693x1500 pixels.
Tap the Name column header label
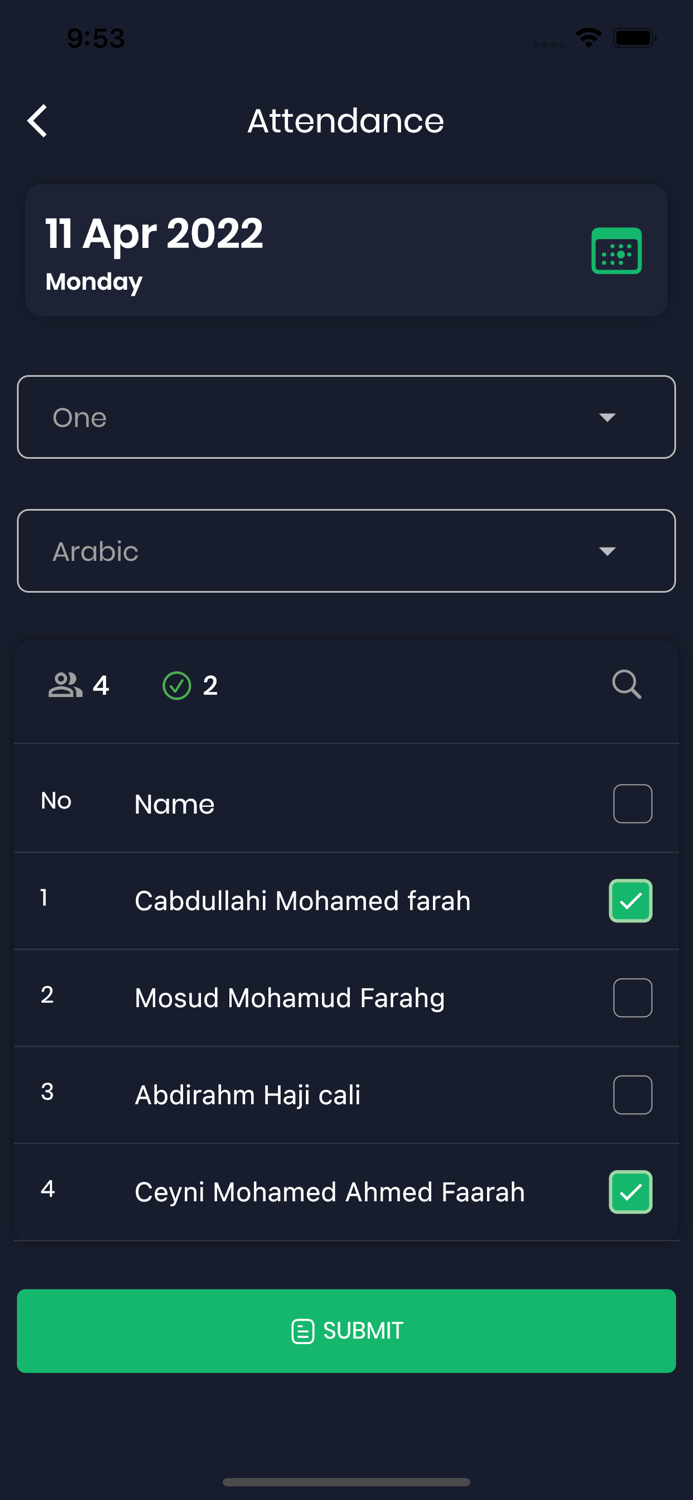click(x=175, y=804)
